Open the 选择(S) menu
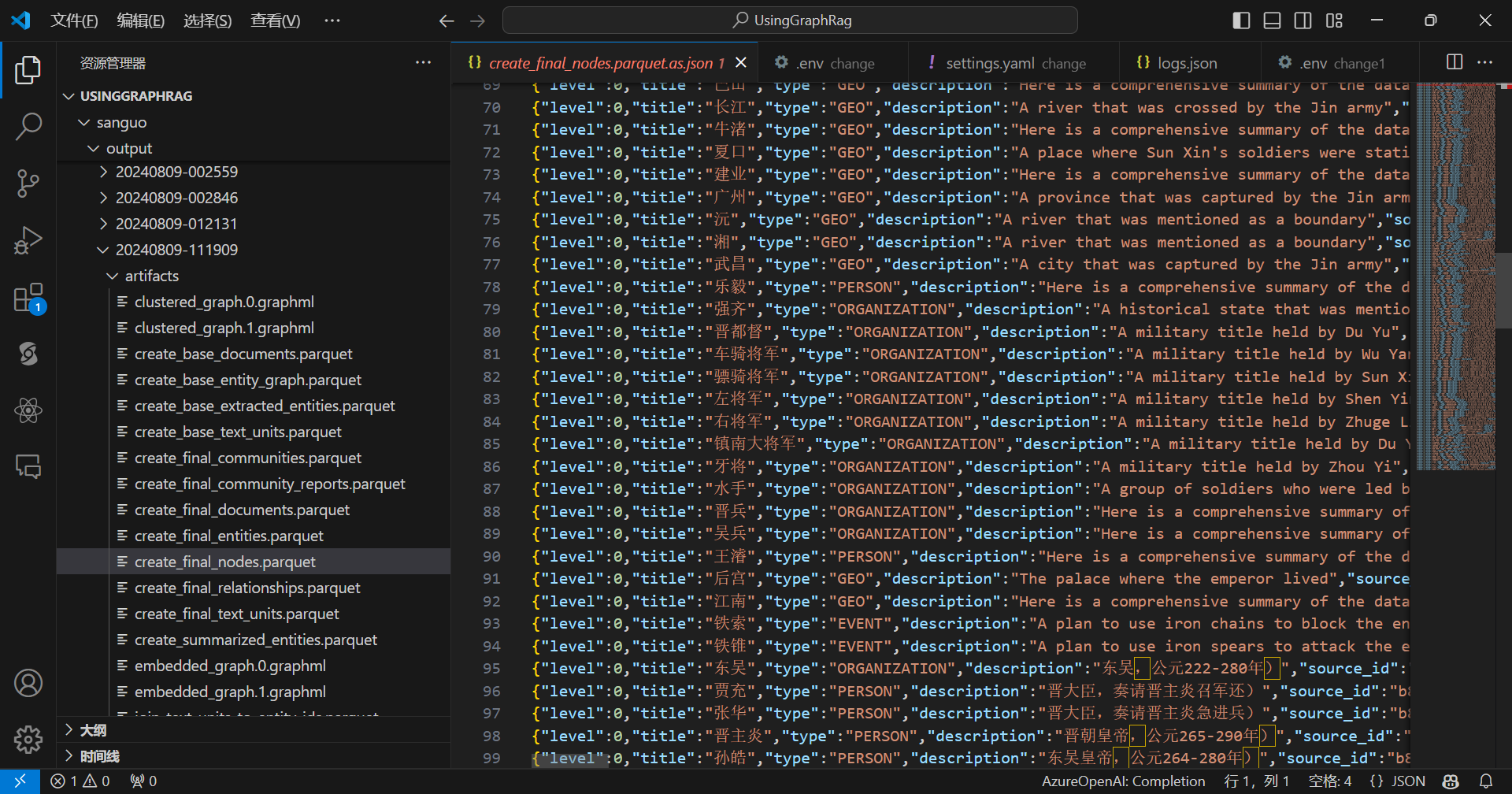Image resolution: width=1512 pixels, height=794 pixels. pyautogui.click(x=207, y=20)
